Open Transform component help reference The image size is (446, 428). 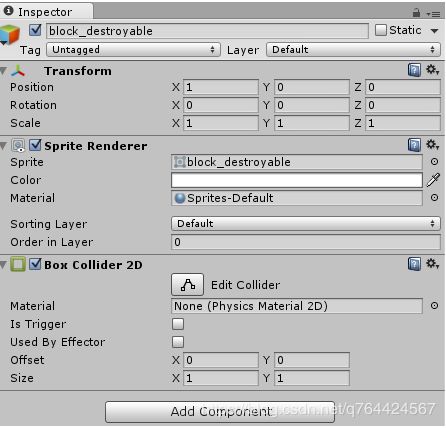414,70
